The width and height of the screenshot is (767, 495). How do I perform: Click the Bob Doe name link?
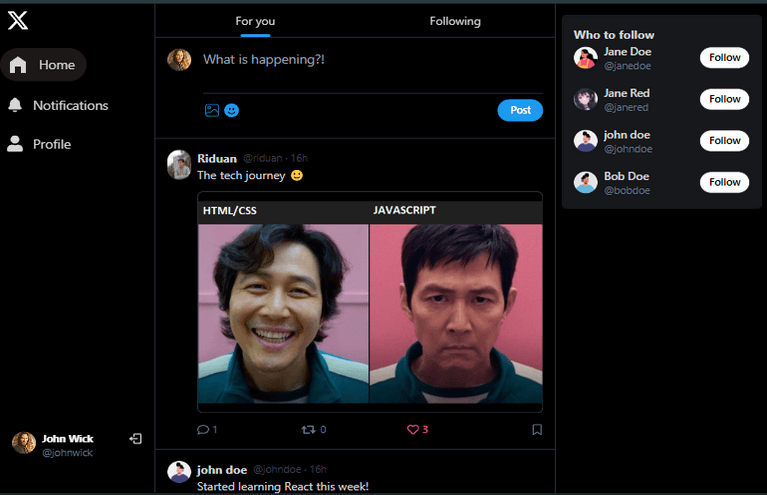click(x=627, y=176)
